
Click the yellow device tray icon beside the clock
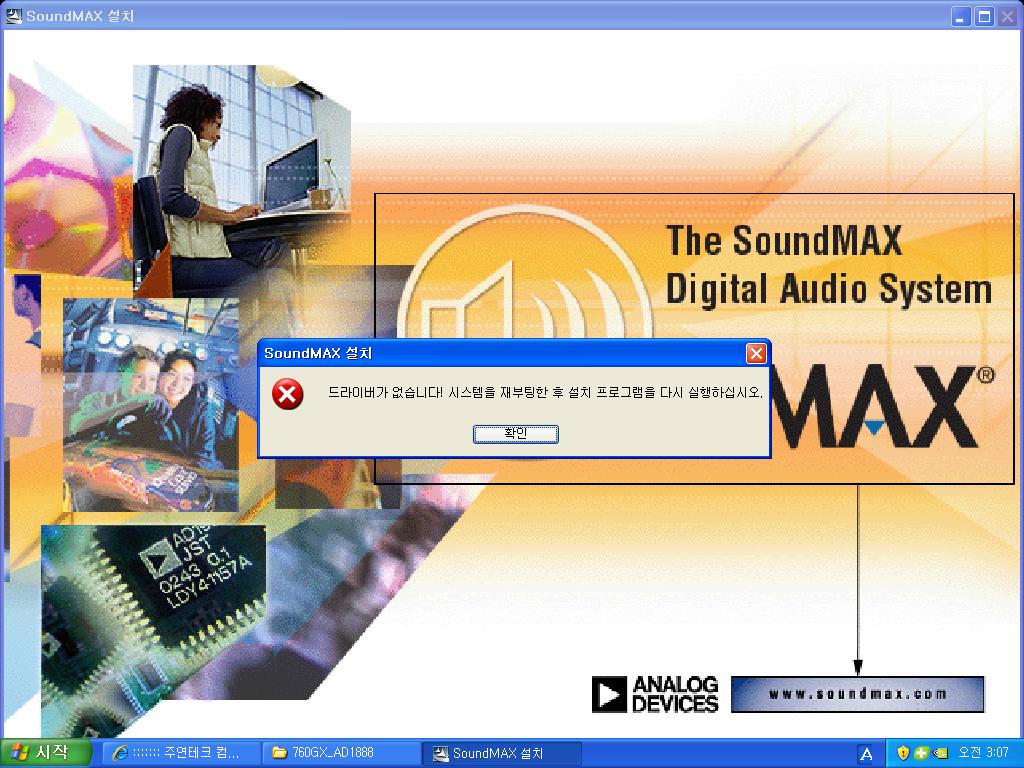click(940, 753)
